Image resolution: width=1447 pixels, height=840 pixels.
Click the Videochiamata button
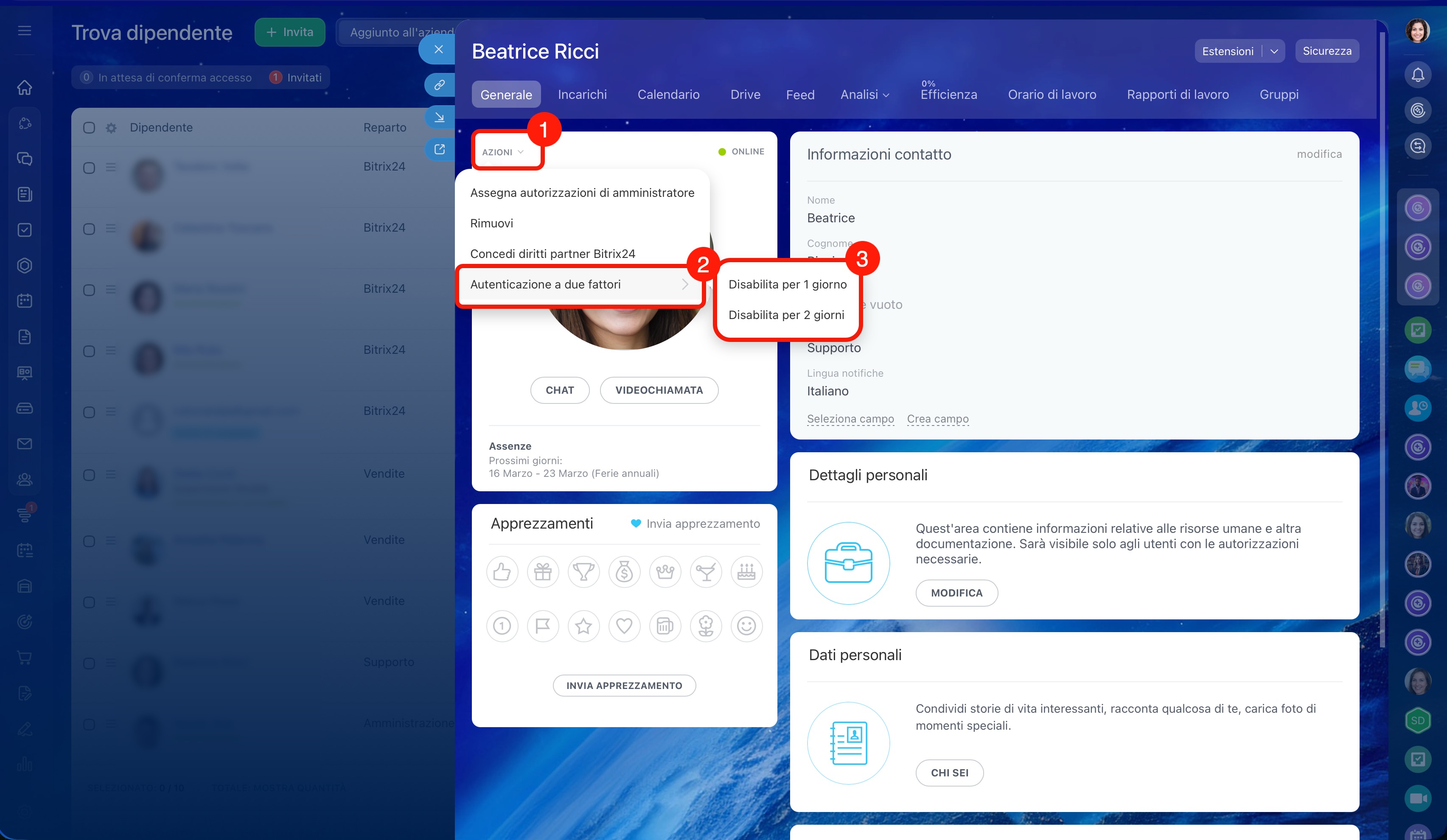click(x=659, y=390)
